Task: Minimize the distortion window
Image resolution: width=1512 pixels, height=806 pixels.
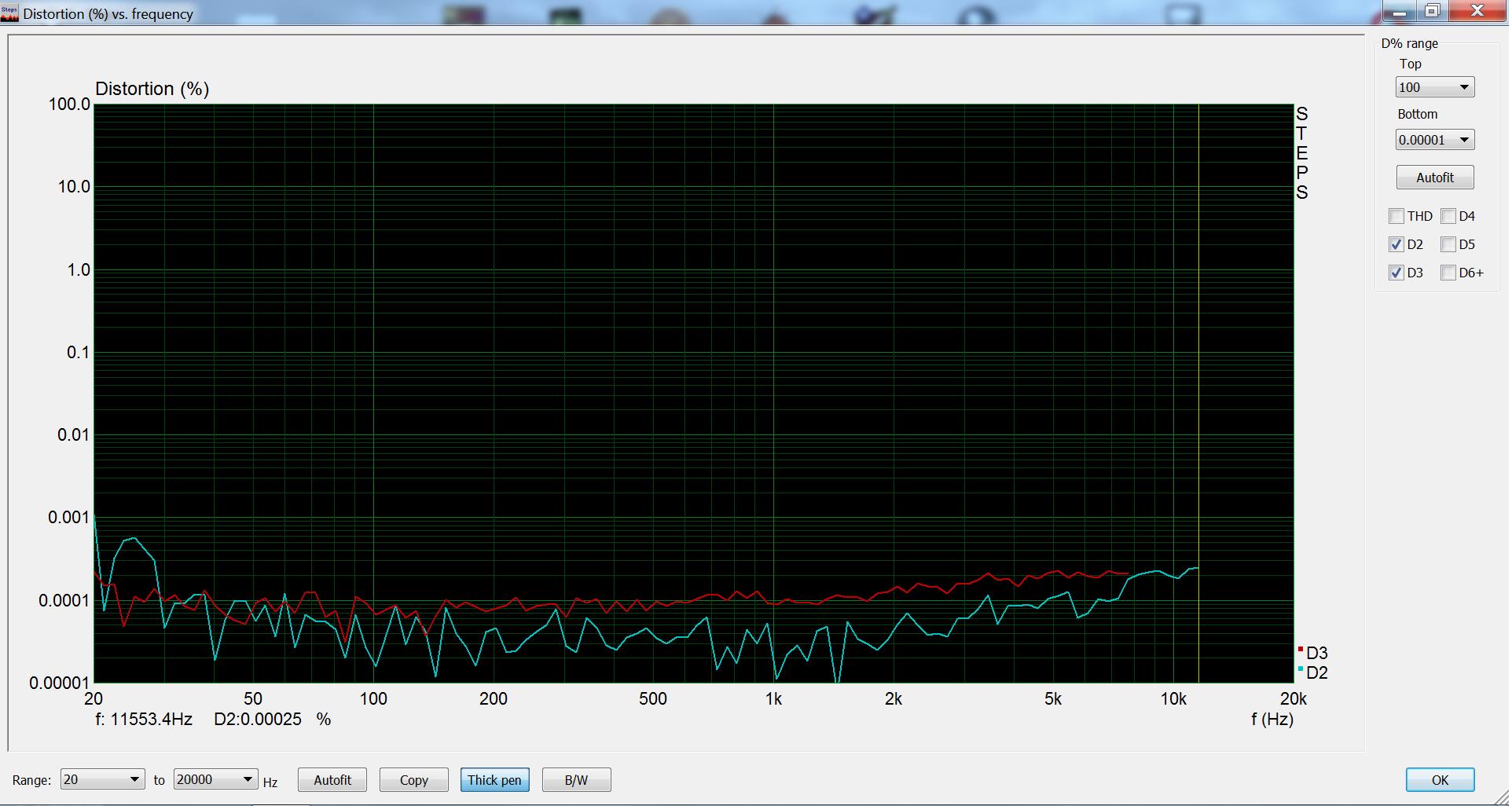Action: point(1399,10)
